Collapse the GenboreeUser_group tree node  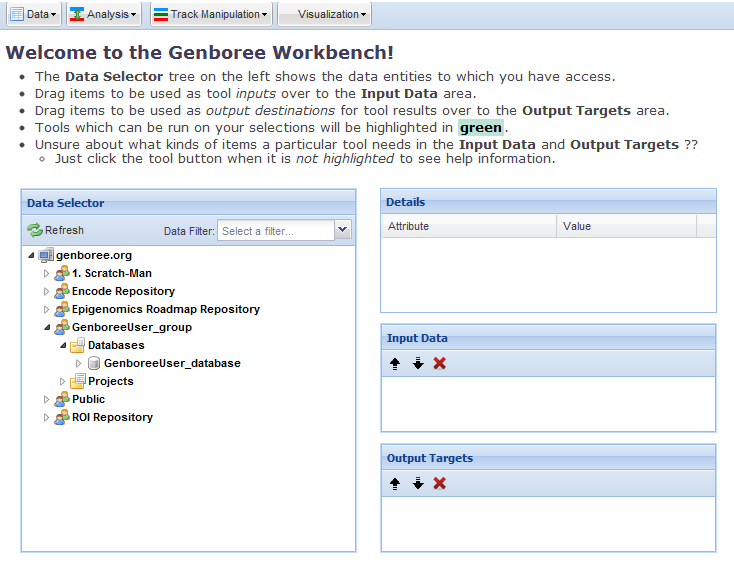point(46,327)
